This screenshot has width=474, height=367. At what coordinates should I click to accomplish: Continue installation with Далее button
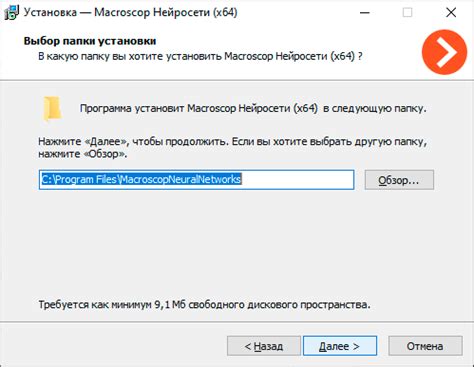tap(340, 346)
